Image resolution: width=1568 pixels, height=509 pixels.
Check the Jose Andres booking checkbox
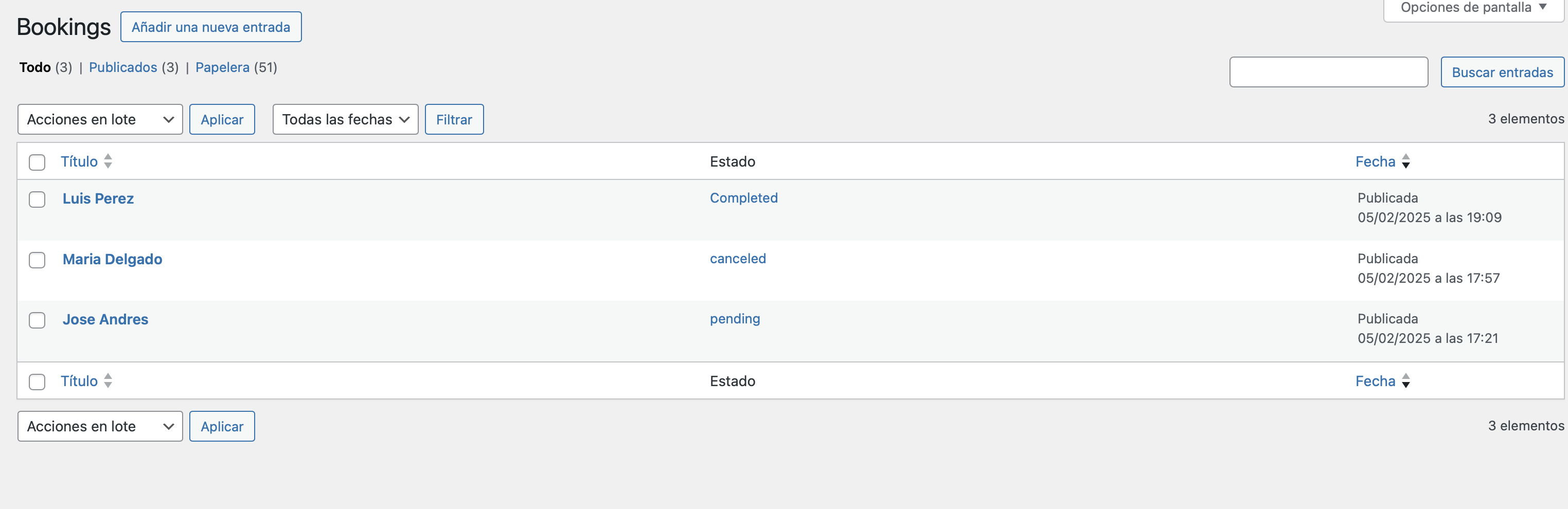point(37,320)
